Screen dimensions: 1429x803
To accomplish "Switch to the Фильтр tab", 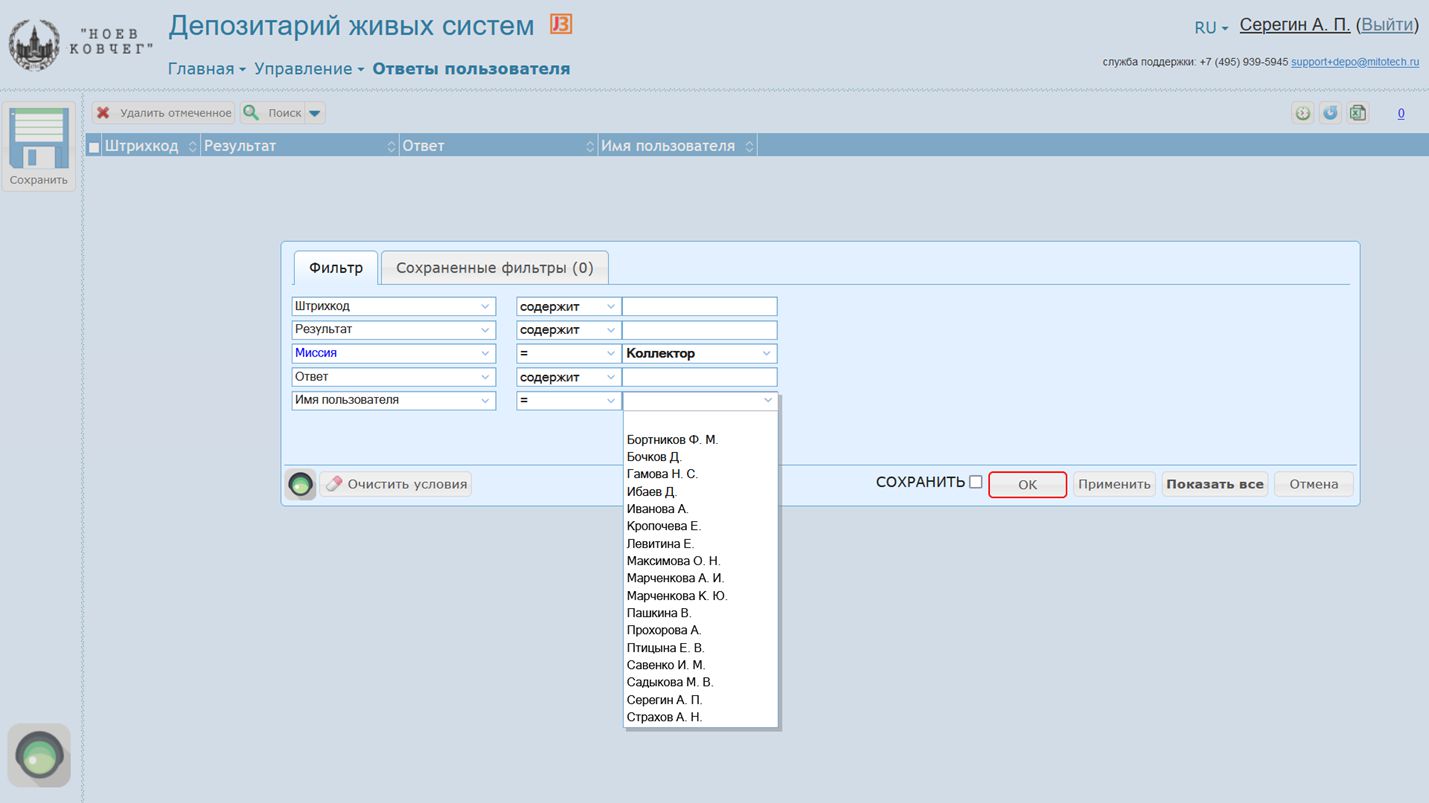I will click(336, 268).
